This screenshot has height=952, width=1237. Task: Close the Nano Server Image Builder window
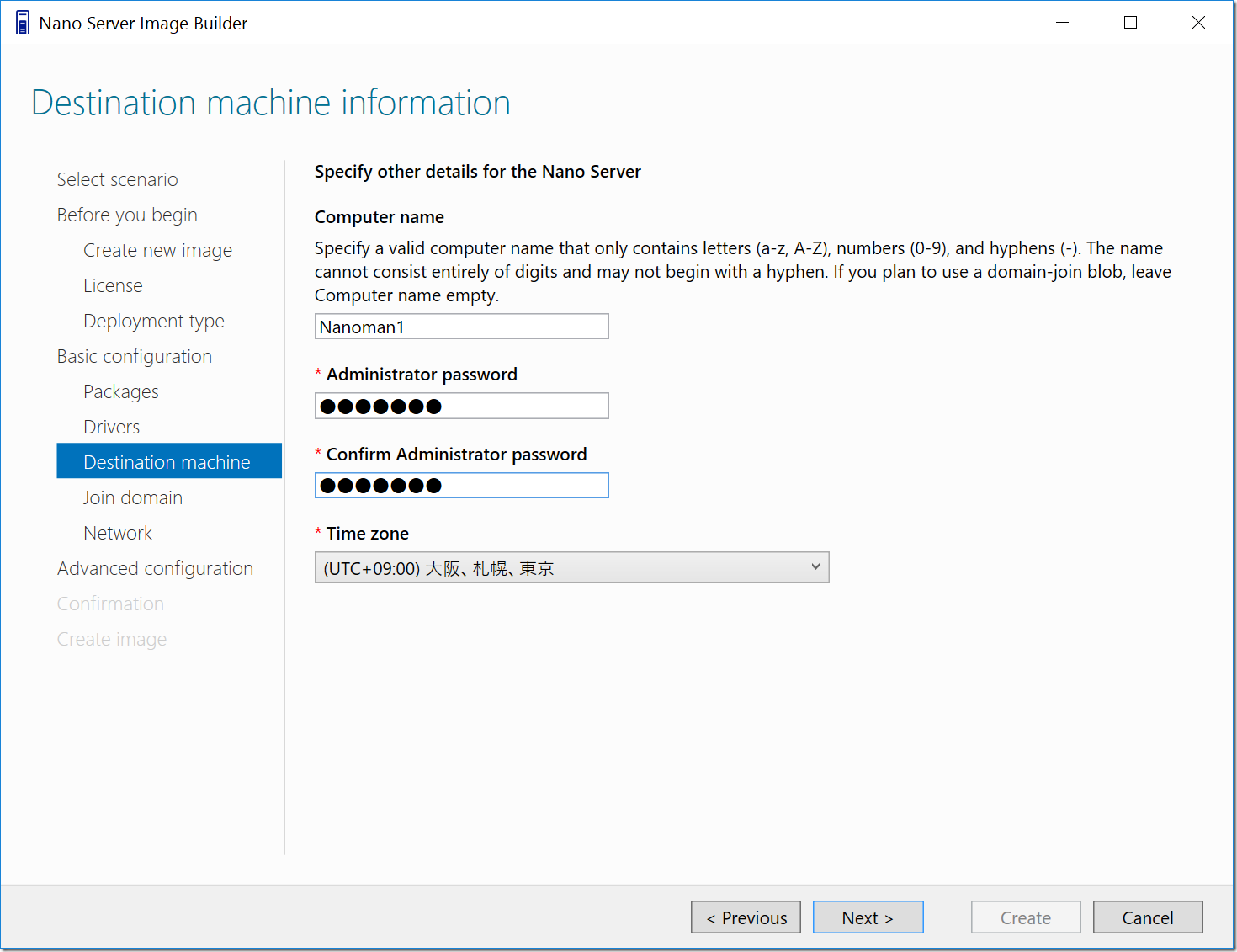(1198, 23)
